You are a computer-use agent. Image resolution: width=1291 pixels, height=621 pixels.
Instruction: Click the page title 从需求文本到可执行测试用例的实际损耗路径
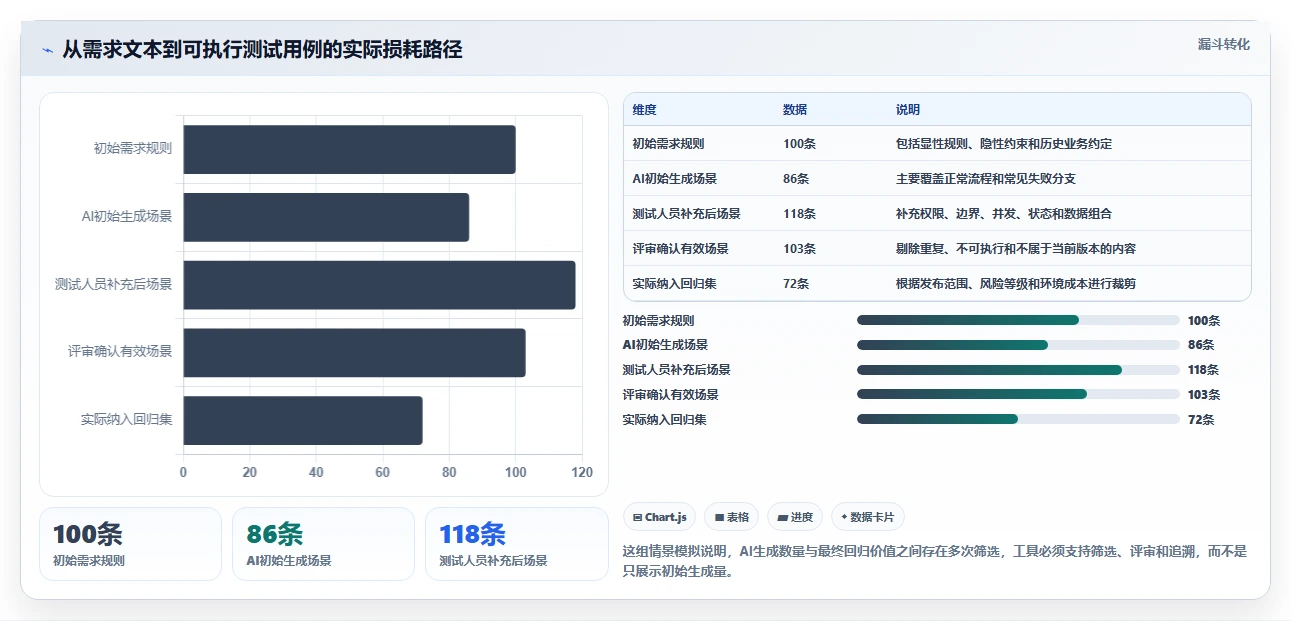(262, 50)
